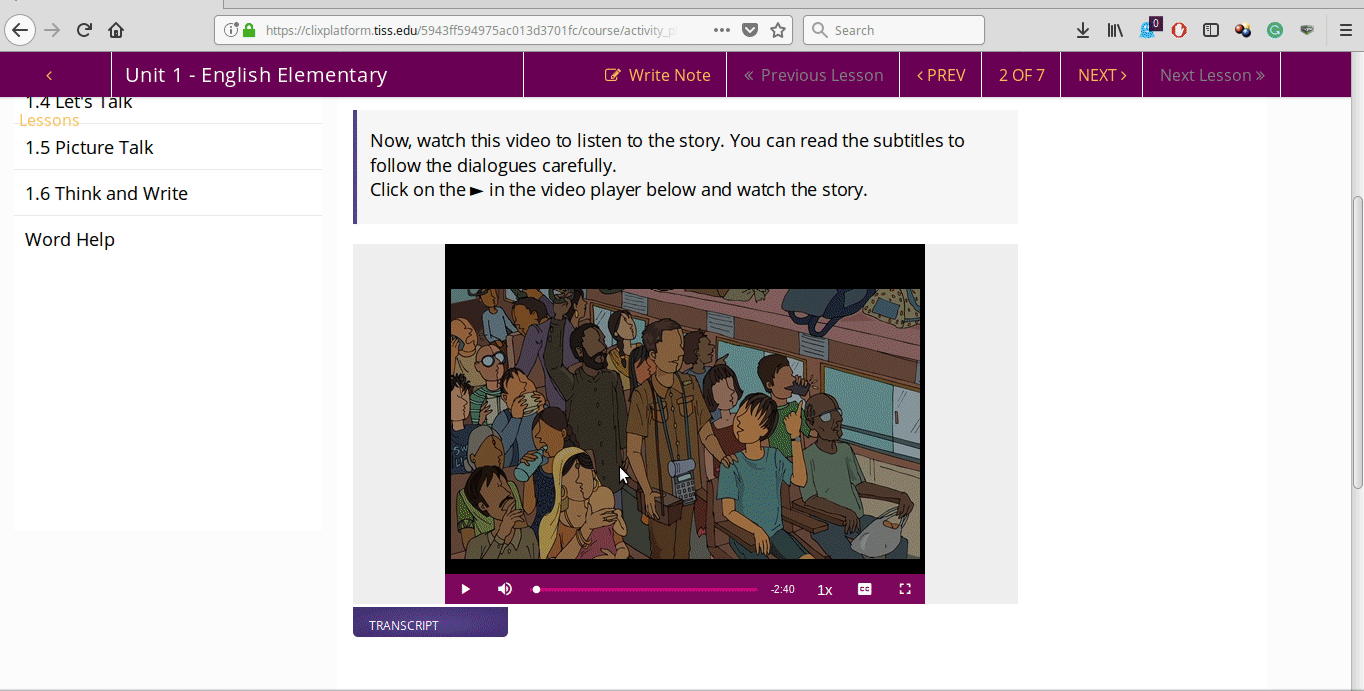Toggle closed captions on video
Screen dimensions: 1364x691
pos(865,589)
